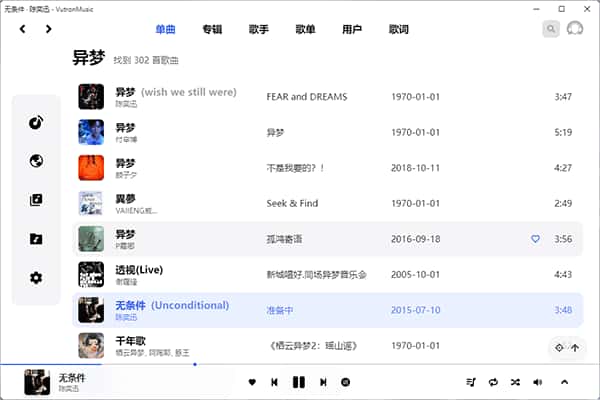
Task: Switch to the 用户 tab
Action: click(352, 29)
